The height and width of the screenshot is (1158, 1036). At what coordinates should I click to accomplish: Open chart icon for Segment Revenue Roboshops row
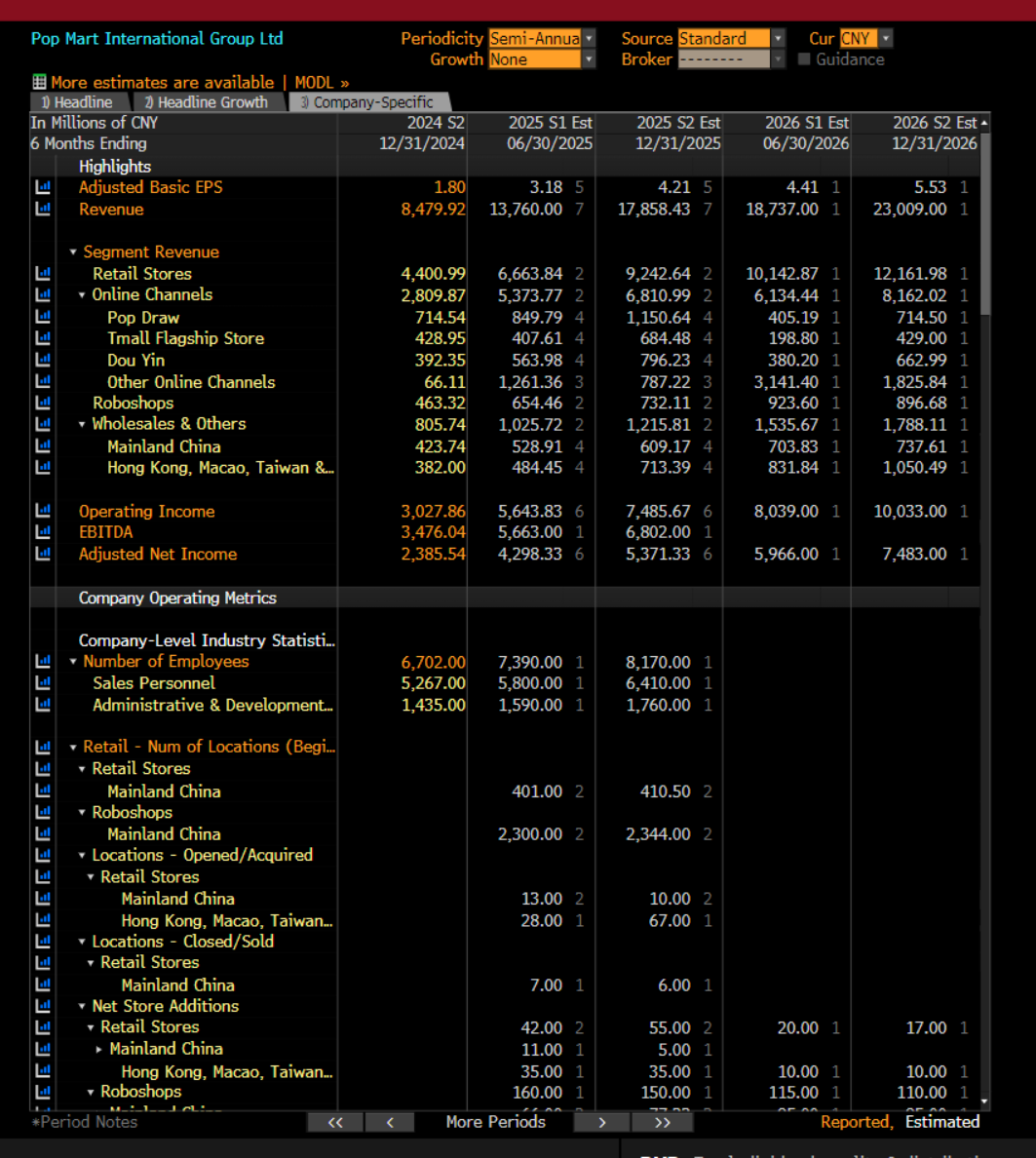[x=43, y=403]
